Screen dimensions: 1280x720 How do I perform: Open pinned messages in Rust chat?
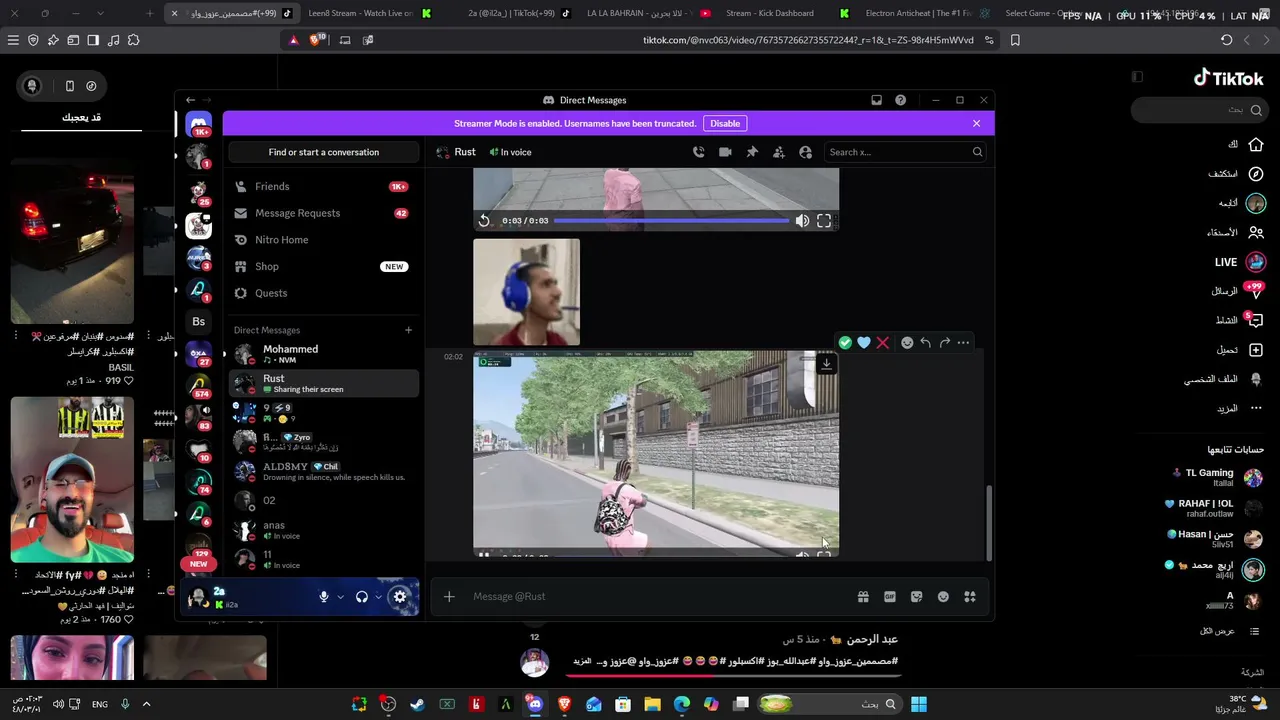pos(752,152)
